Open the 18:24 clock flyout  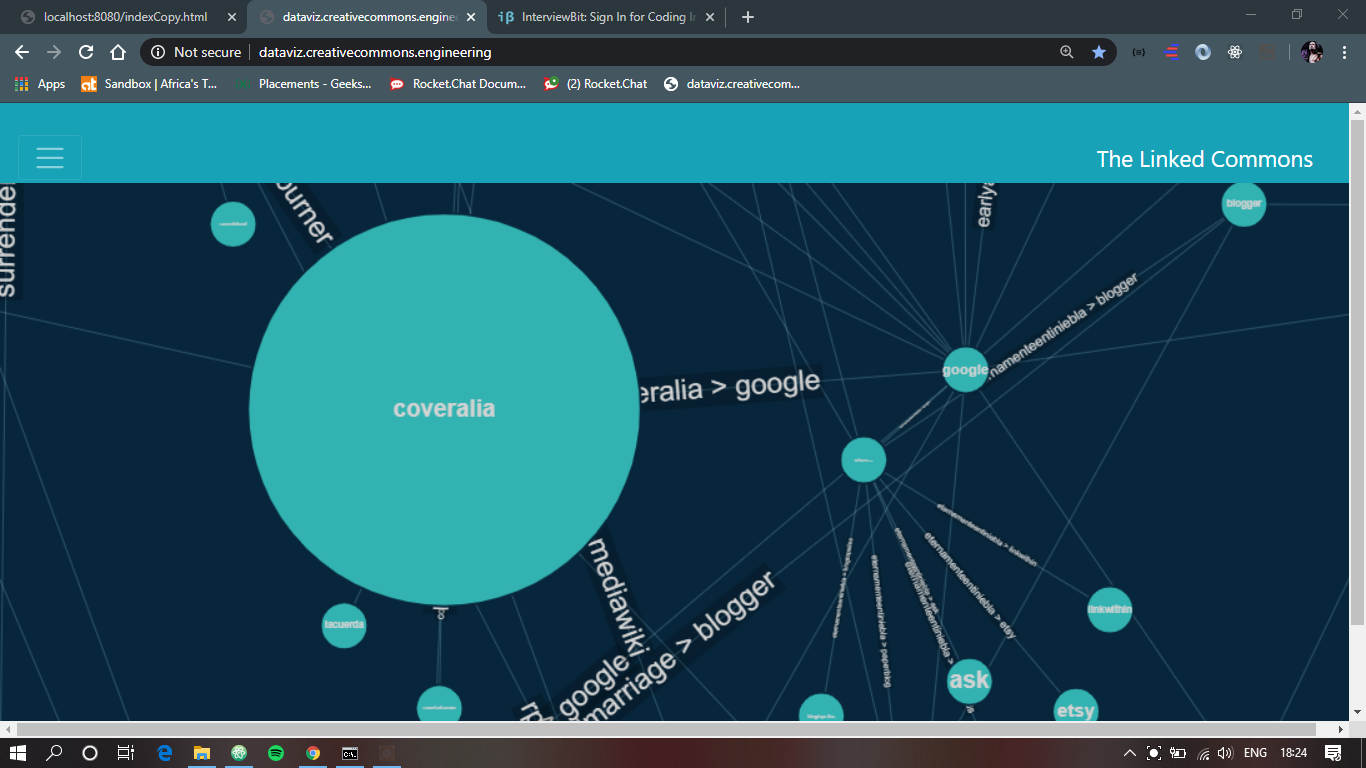click(1293, 753)
